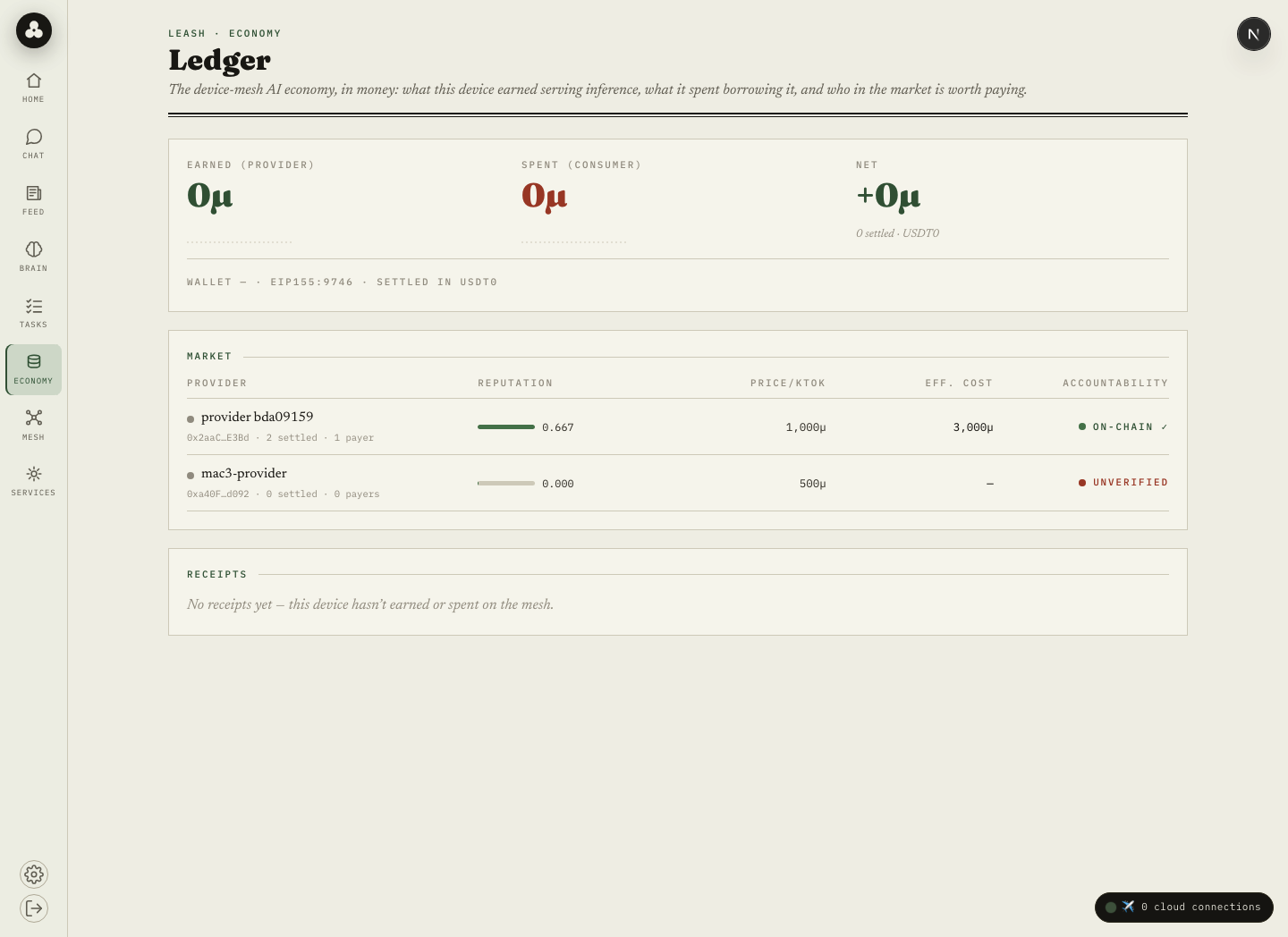Click the Ledger page title
The height and width of the screenshot is (937, 1288).
(220, 60)
